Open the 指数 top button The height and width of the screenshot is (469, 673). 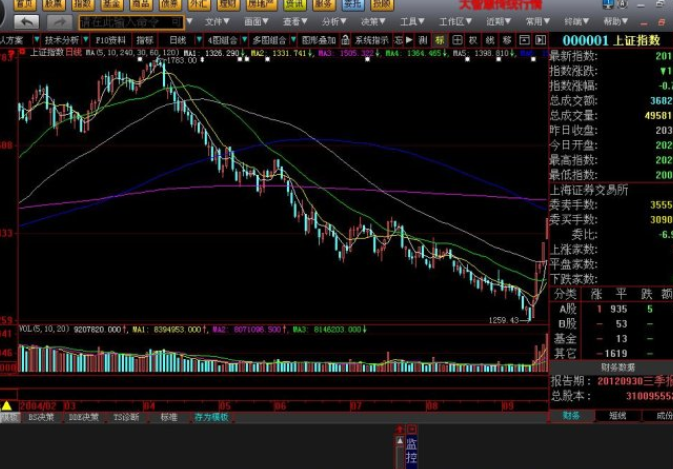pyautogui.click(x=83, y=4)
